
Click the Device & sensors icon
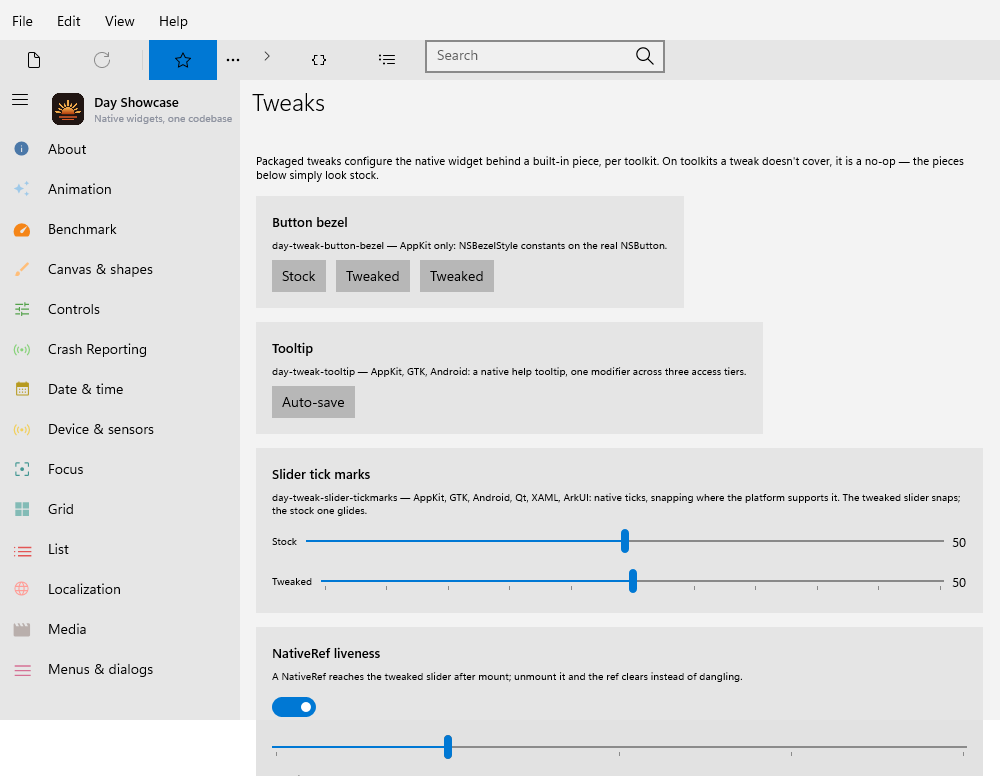click(x=22, y=429)
